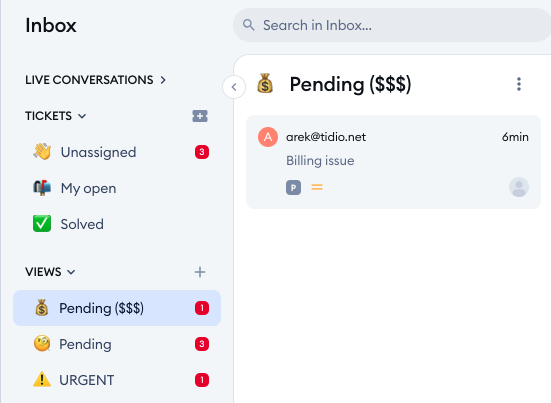Image resolution: width=551 pixels, height=403 pixels.
Task: Click the magnifying glass search icon
Action: click(248, 25)
